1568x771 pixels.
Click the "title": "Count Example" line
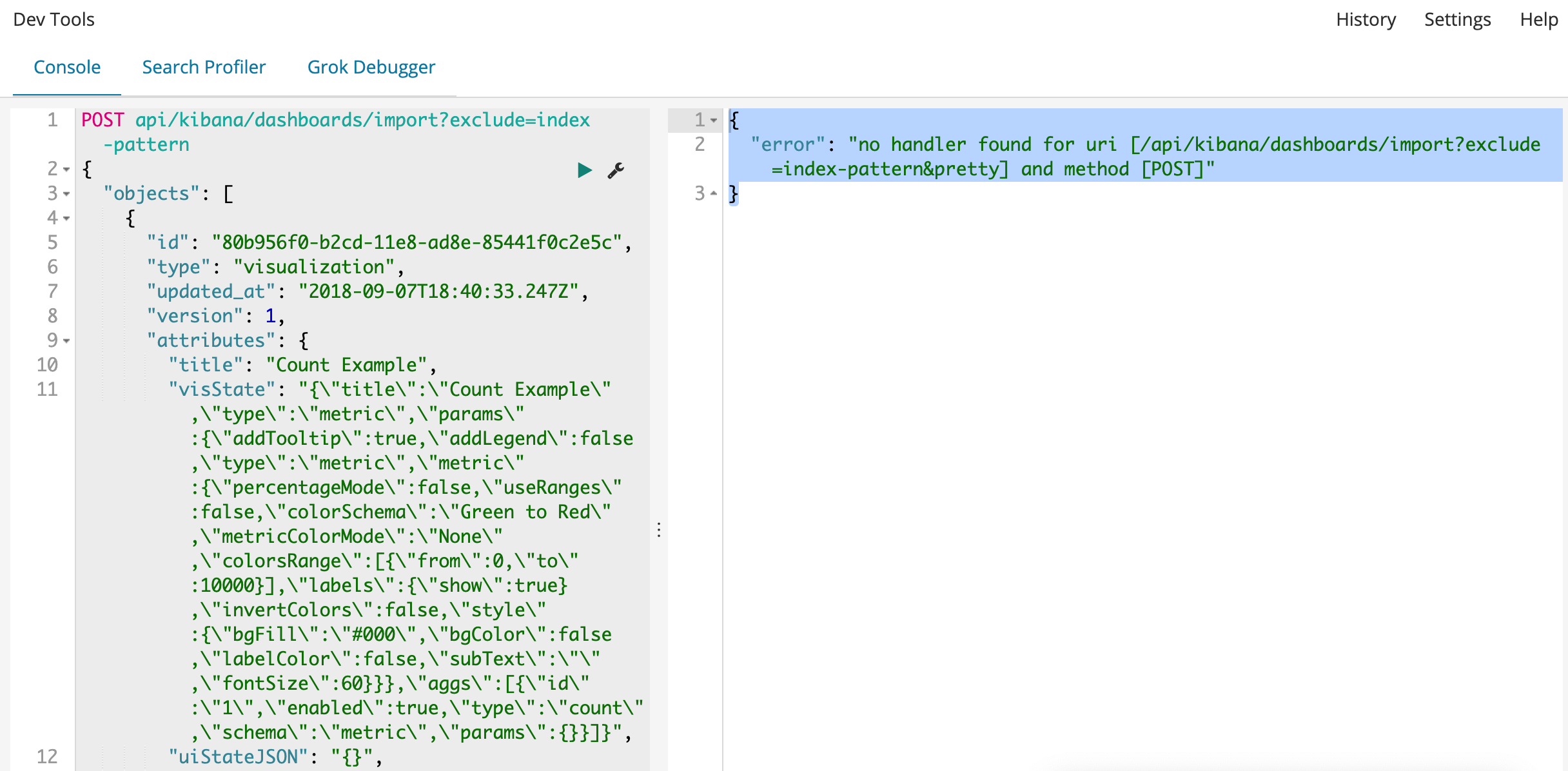pyautogui.click(x=302, y=366)
